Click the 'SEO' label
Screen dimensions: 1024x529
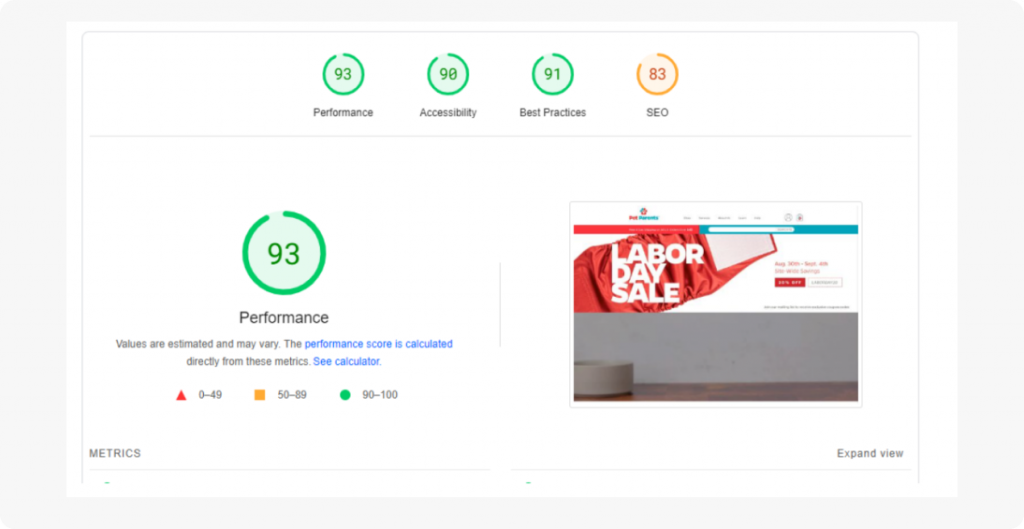point(657,112)
